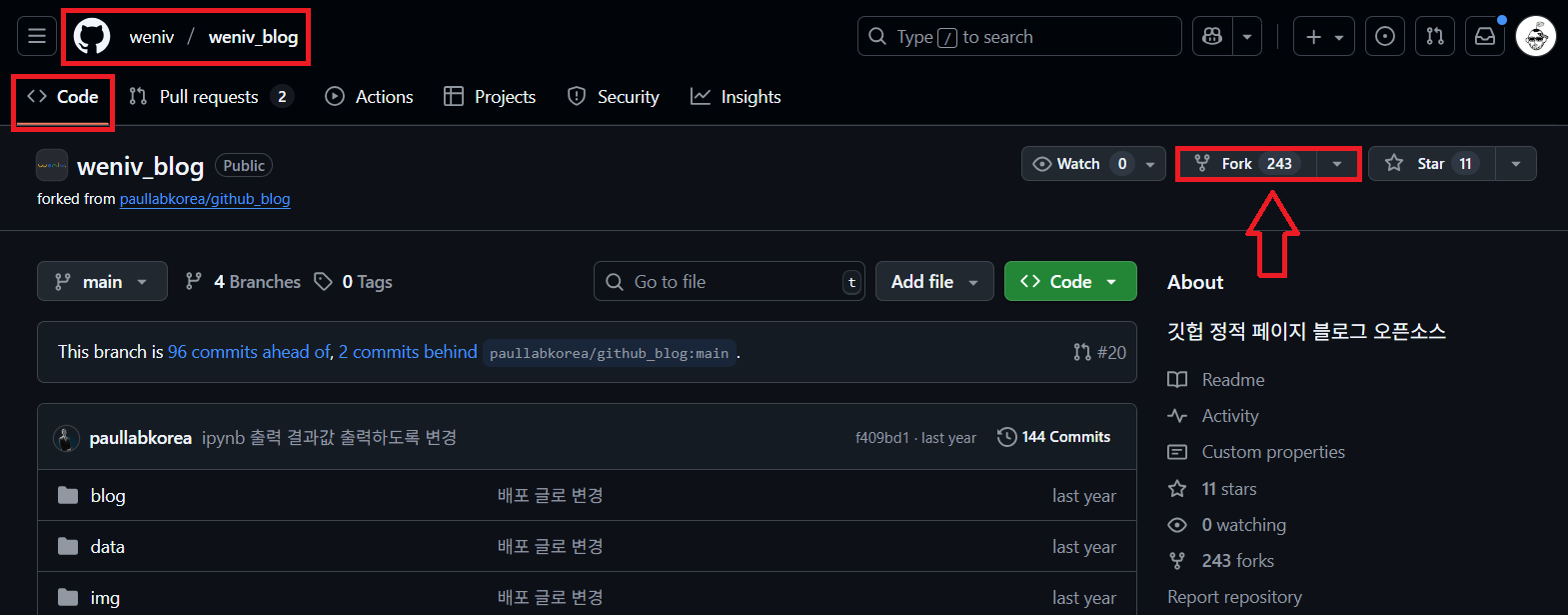Focus the Go to file input
This screenshot has height=615, width=1568.
pos(730,282)
